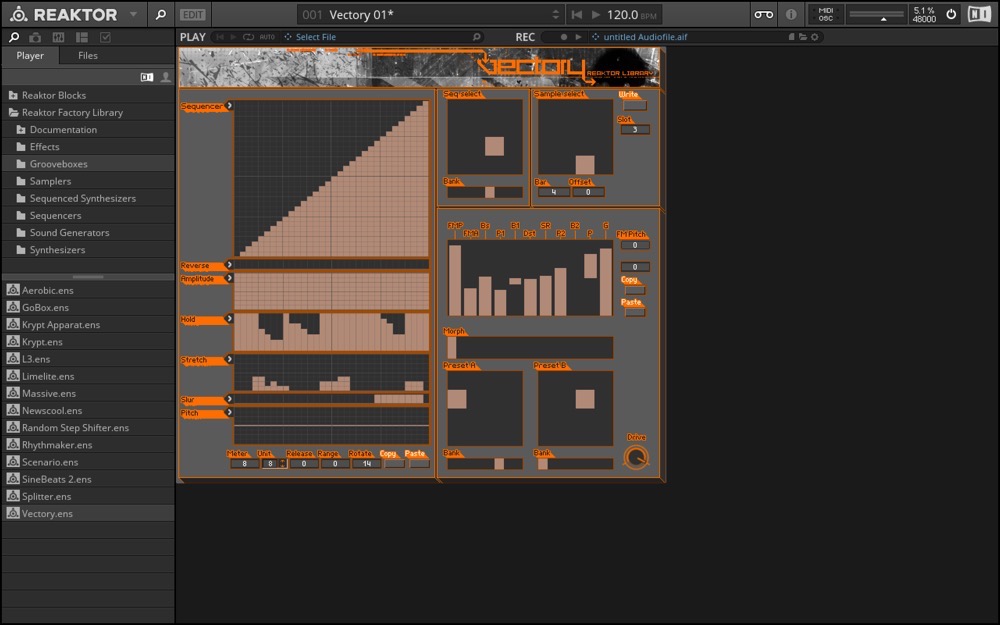
Task: Show the info hints icon
Action: [x=791, y=14]
